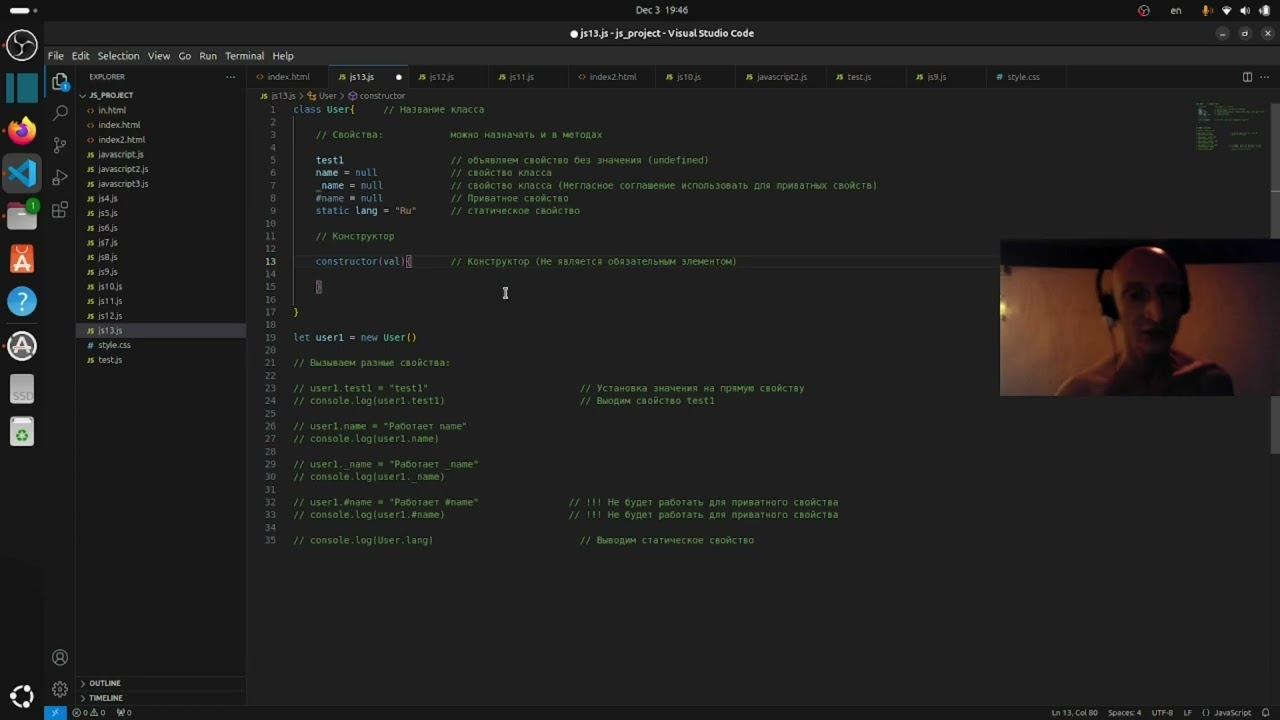The image size is (1280, 720).
Task: Click the User breadcrumb item
Action: click(321, 96)
